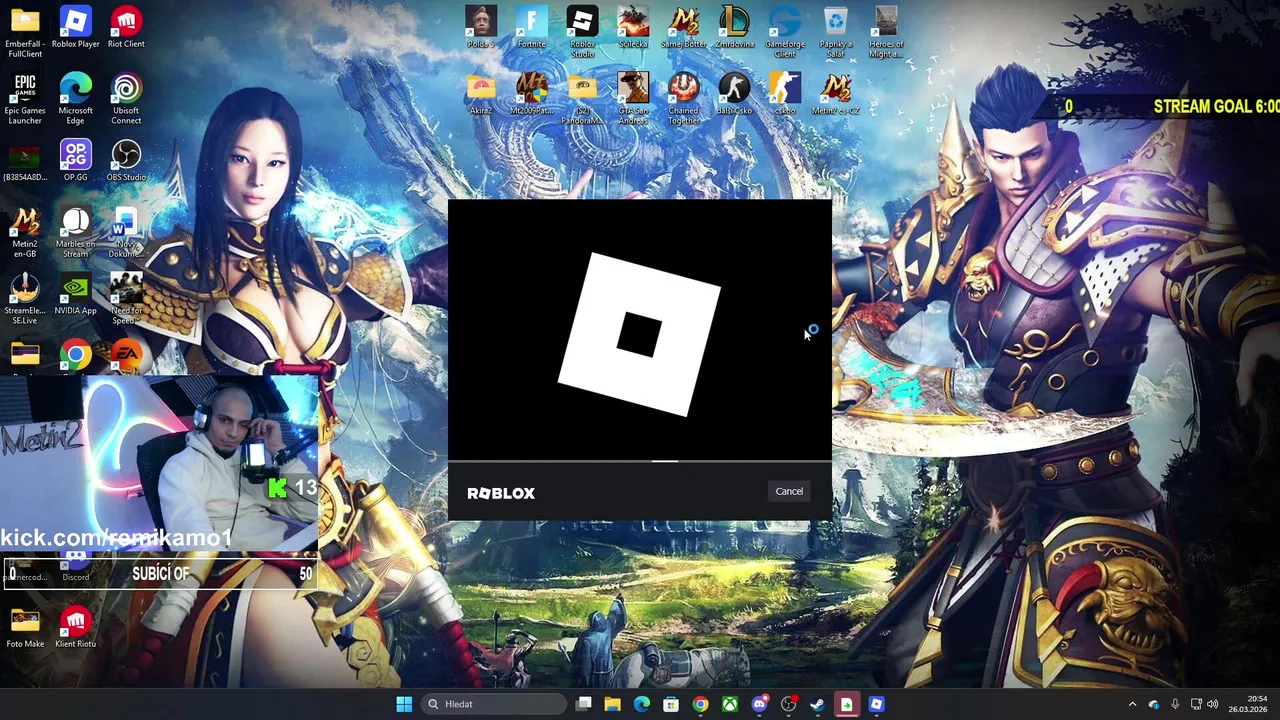The height and width of the screenshot is (720, 1280).
Task: Launch Metin2 cs-CZ shortcut
Action: point(836,94)
